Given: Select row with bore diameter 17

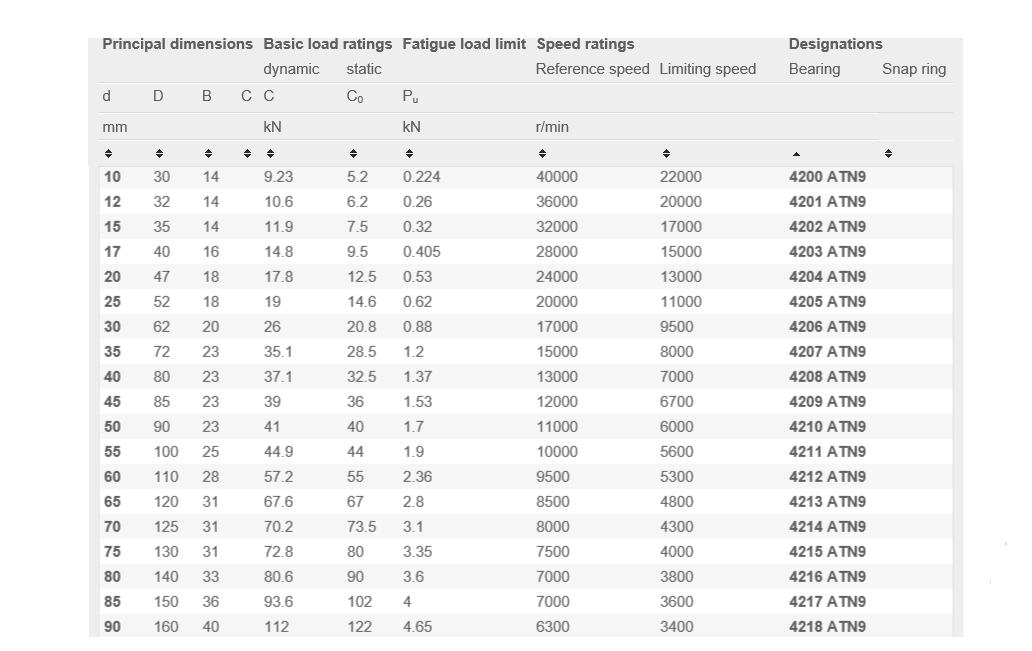Looking at the screenshot, I should tap(526, 252).
